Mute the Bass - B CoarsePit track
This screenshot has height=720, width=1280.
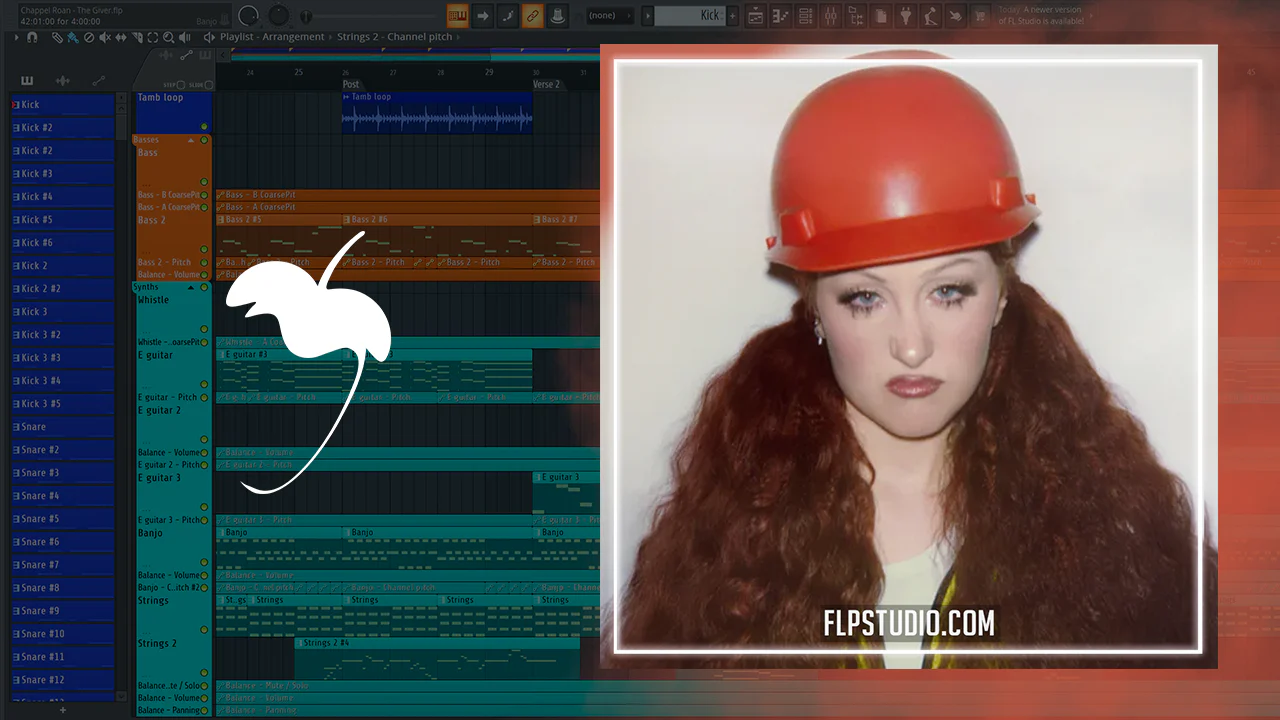pyautogui.click(x=204, y=195)
